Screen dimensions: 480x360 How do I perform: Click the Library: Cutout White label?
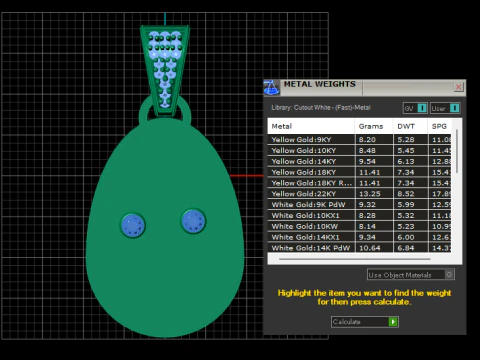click(321, 108)
